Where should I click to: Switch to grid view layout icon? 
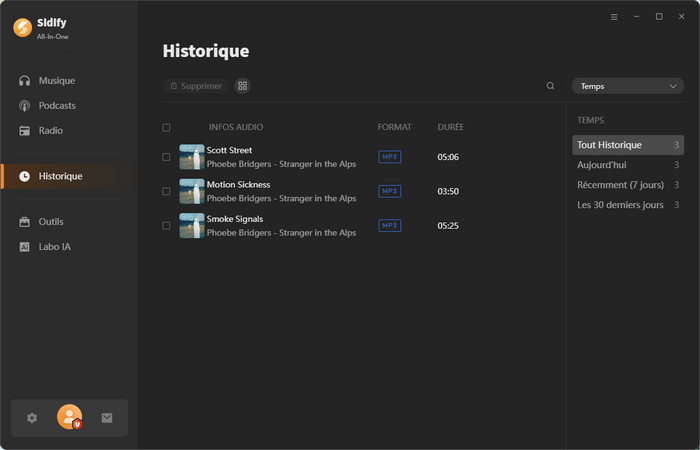[242, 86]
